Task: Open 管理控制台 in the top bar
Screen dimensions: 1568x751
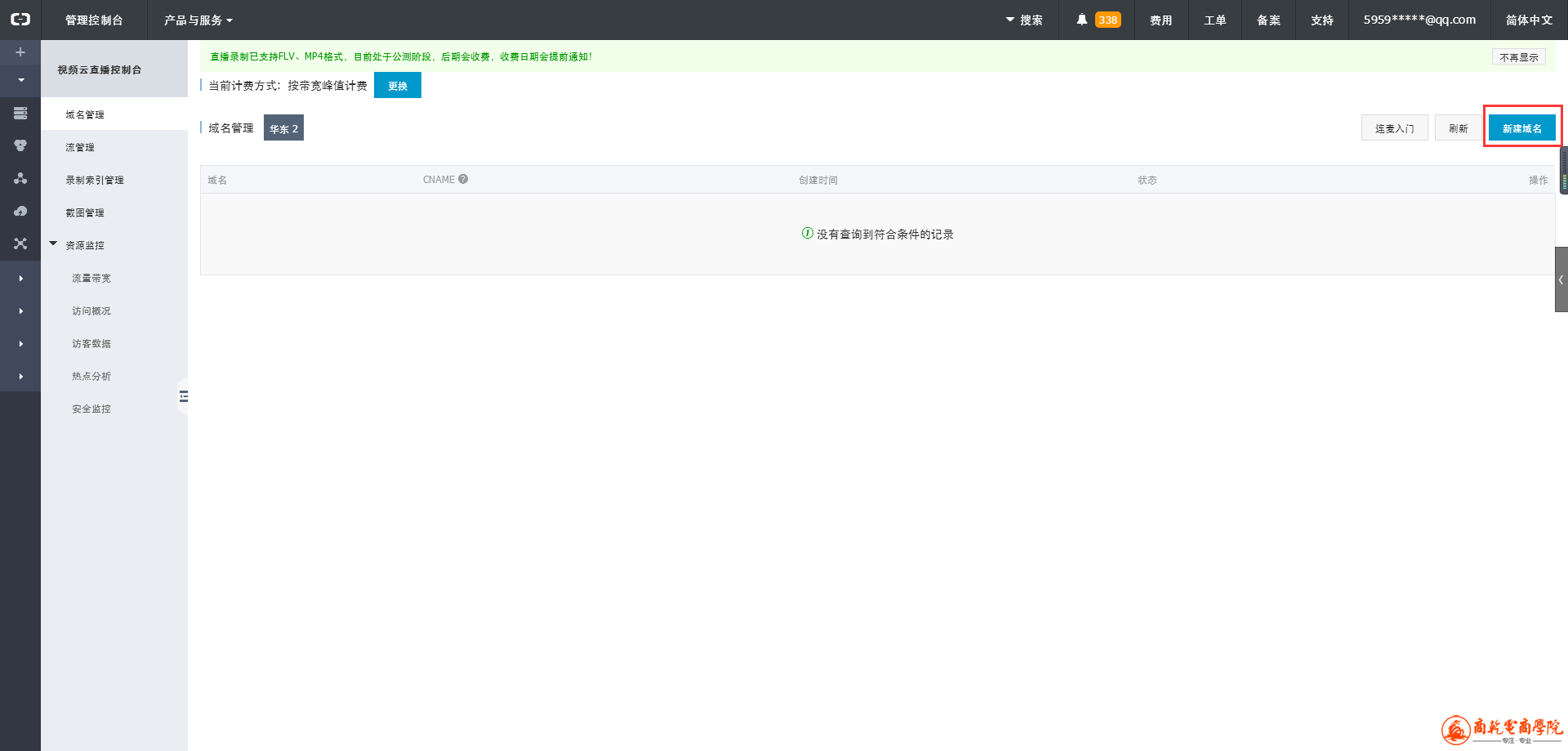Action: [x=94, y=20]
